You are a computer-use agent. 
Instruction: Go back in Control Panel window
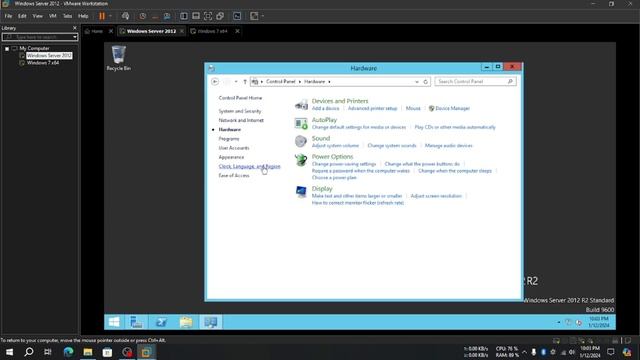pos(215,82)
